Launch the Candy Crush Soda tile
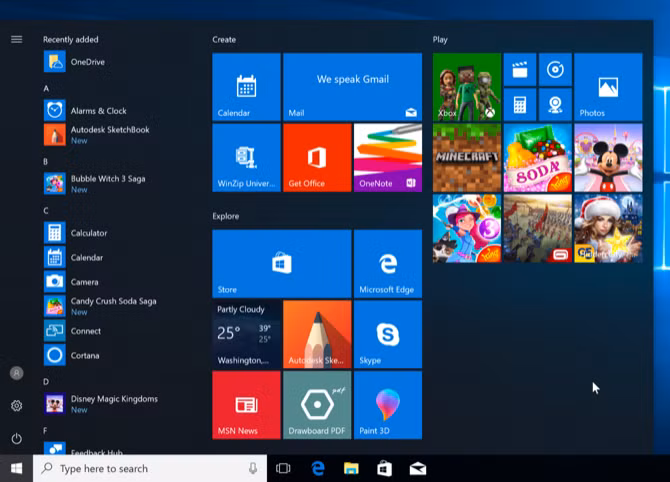 [x=538, y=158]
